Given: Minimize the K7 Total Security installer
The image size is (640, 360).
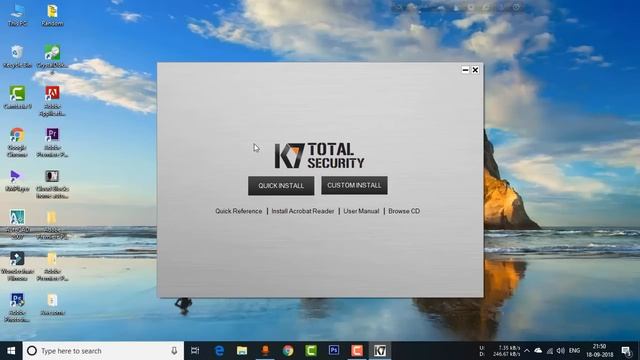Looking at the screenshot, I should (x=465, y=70).
